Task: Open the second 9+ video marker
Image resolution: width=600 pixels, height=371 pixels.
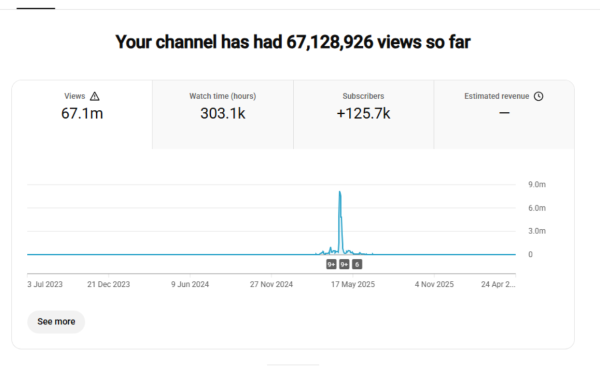Action: (344, 264)
